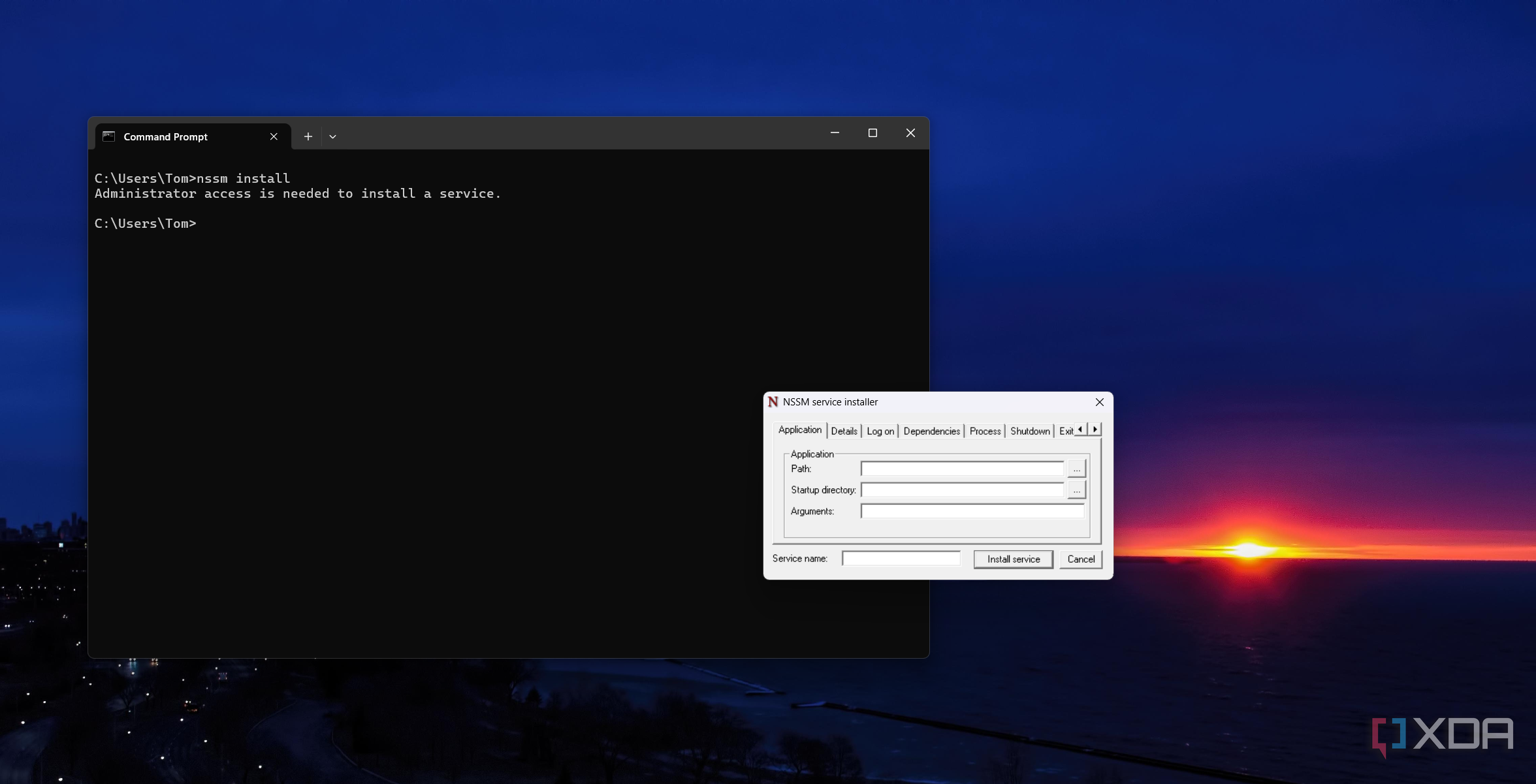Switch to the Details tab

pos(844,431)
